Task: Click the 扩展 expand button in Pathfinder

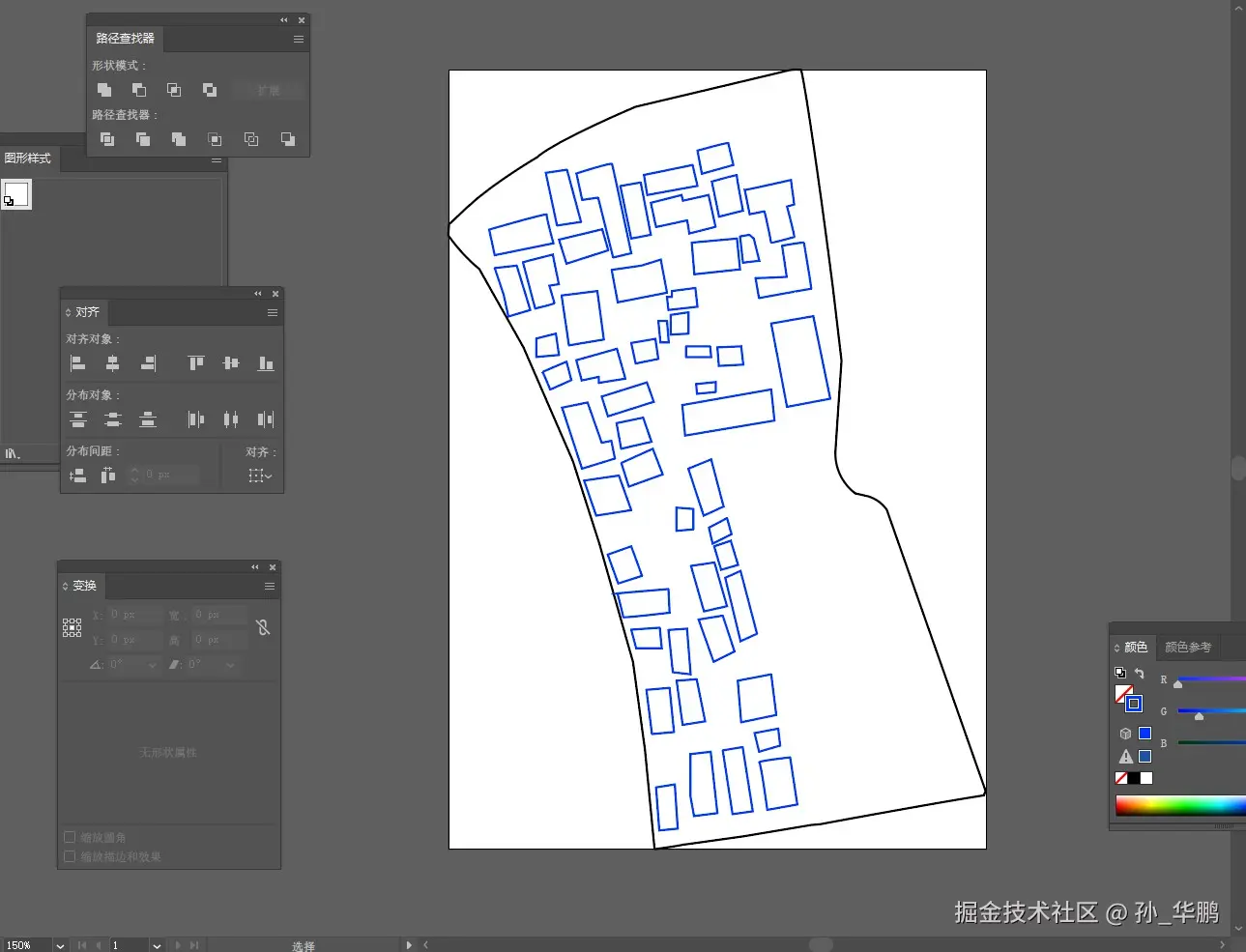Action: 269,91
